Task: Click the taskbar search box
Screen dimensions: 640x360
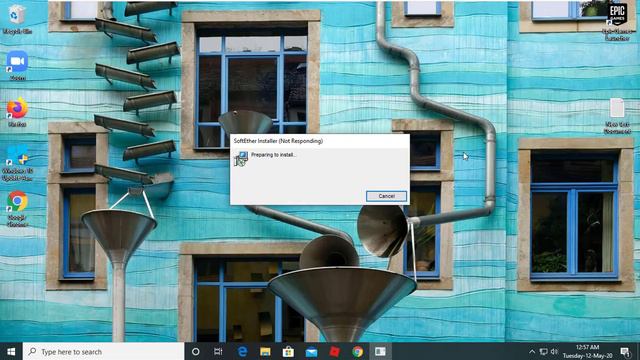Action: pos(103,351)
